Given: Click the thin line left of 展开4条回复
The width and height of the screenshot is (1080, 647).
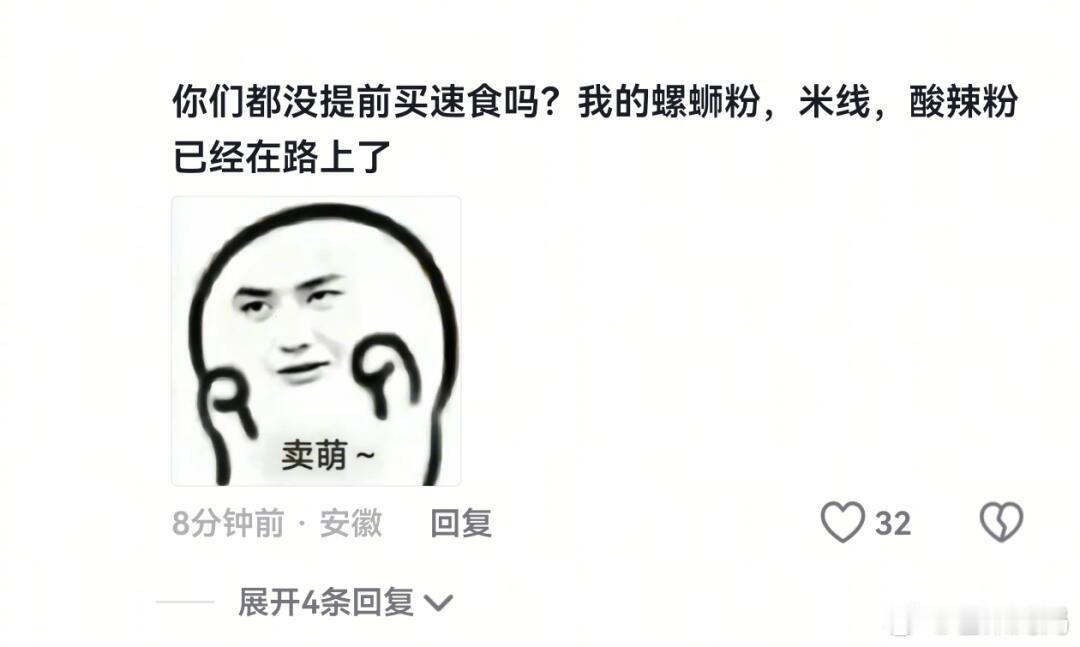Looking at the screenshot, I should click(185, 602).
